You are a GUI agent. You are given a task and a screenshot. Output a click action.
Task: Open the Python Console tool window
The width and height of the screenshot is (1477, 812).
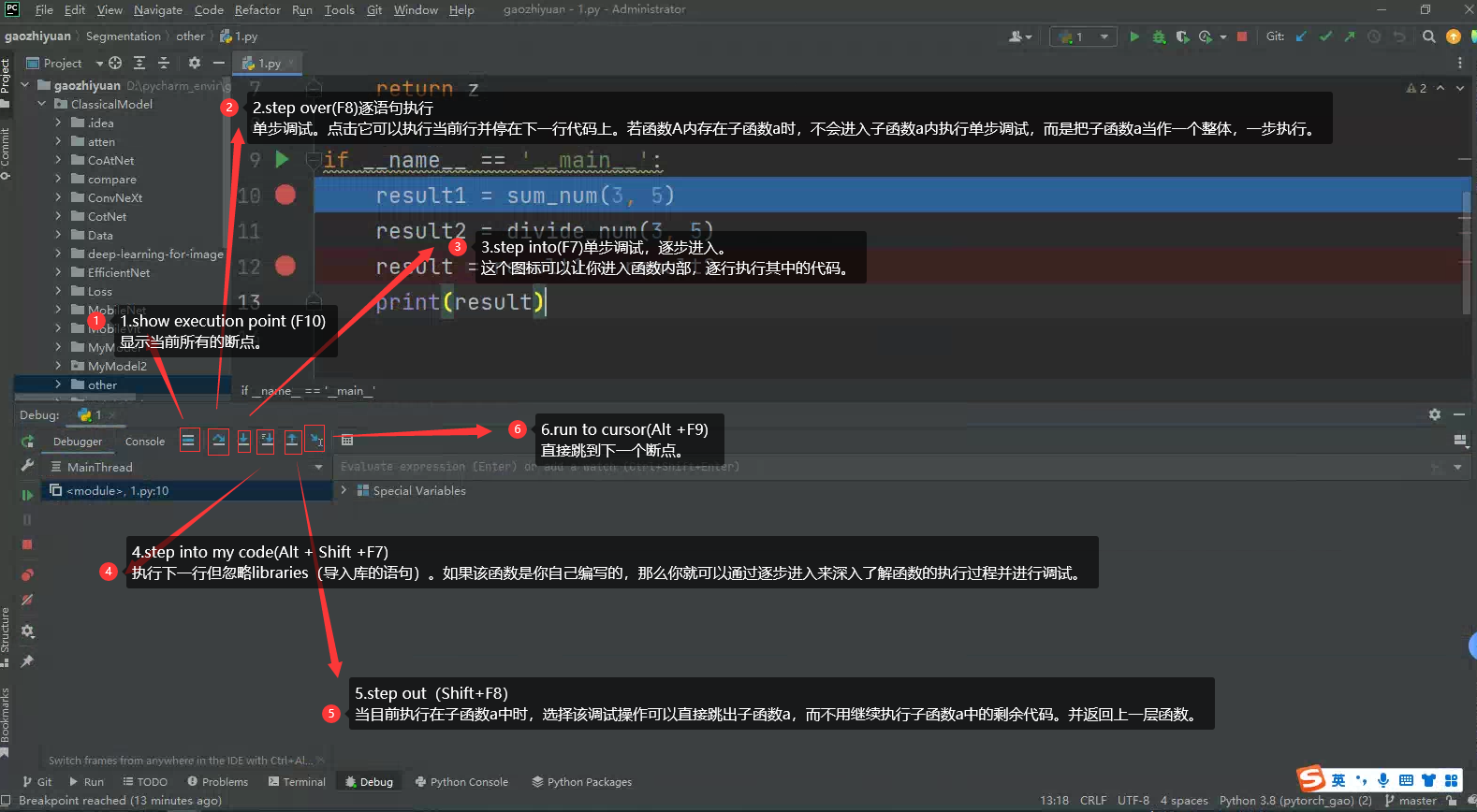click(461, 782)
